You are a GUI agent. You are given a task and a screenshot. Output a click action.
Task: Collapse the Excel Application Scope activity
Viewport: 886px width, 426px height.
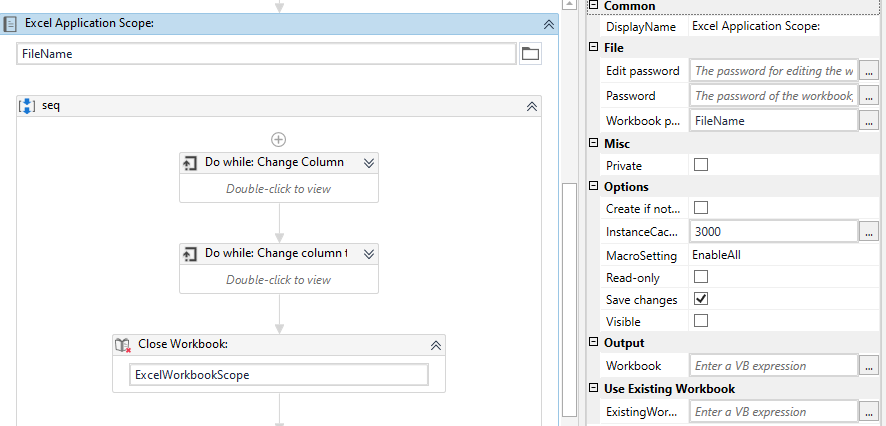(x=548, y=24)
